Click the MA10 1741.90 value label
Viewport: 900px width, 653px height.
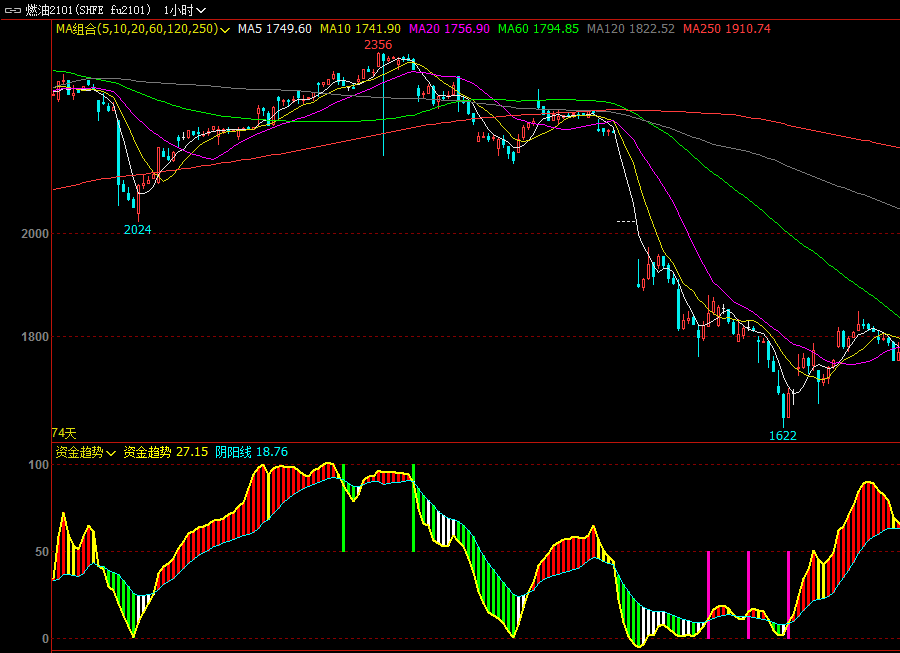[360, 29]
